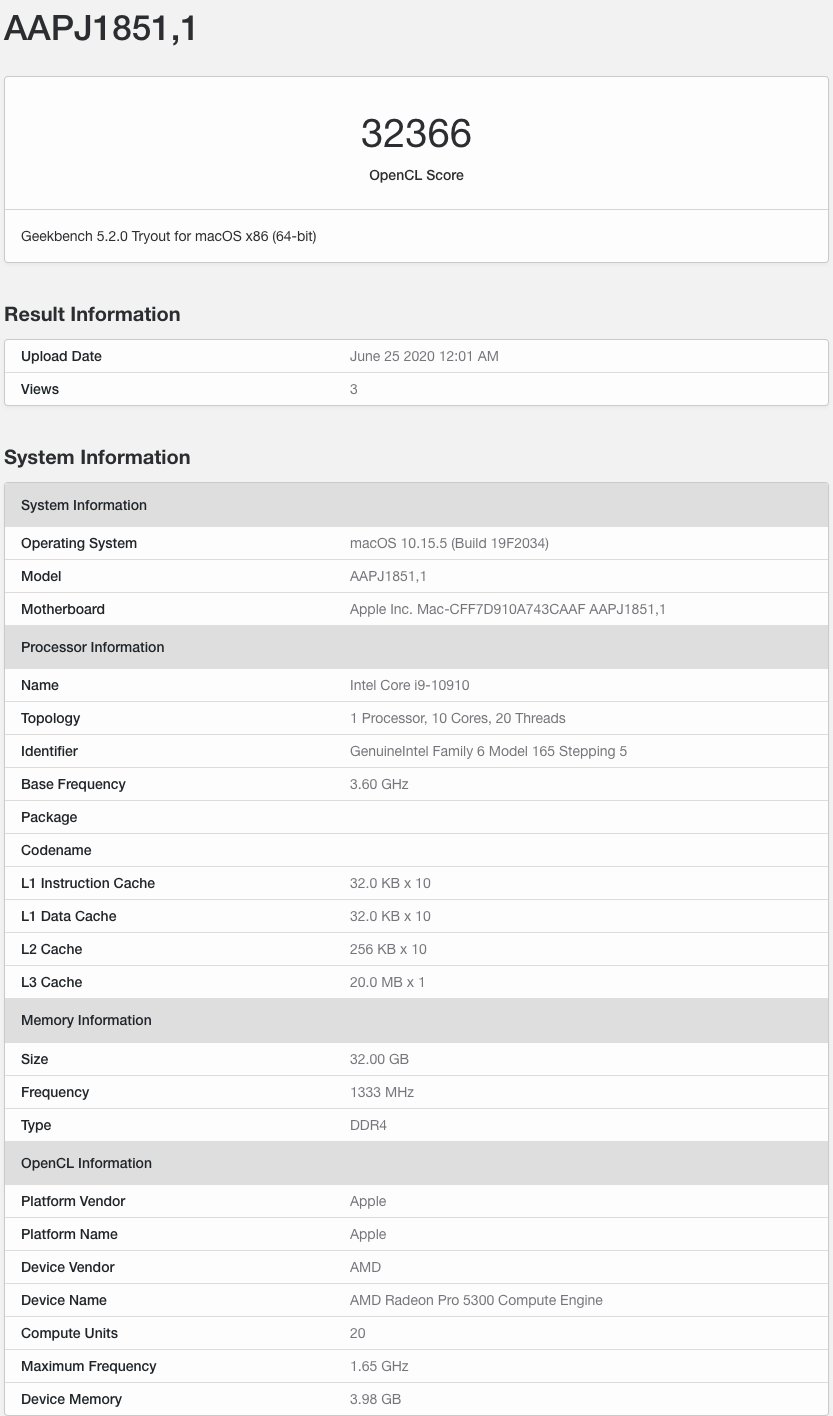Click the memory Size 32.00 GB value
Screen dimensions: 833x1416
(379, 1059)
